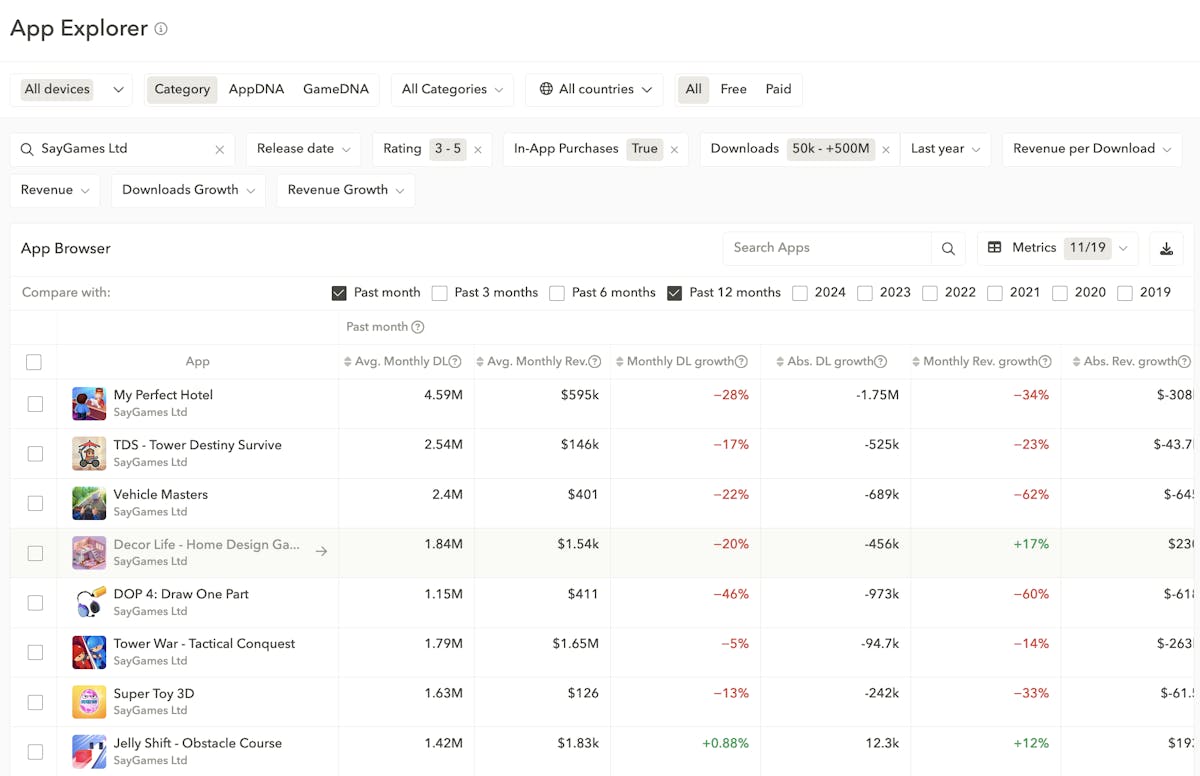Click the help icon beside Past month header
Viewport: 1200px width, 776px height.
pyautogui.click(x=418, y=327)
